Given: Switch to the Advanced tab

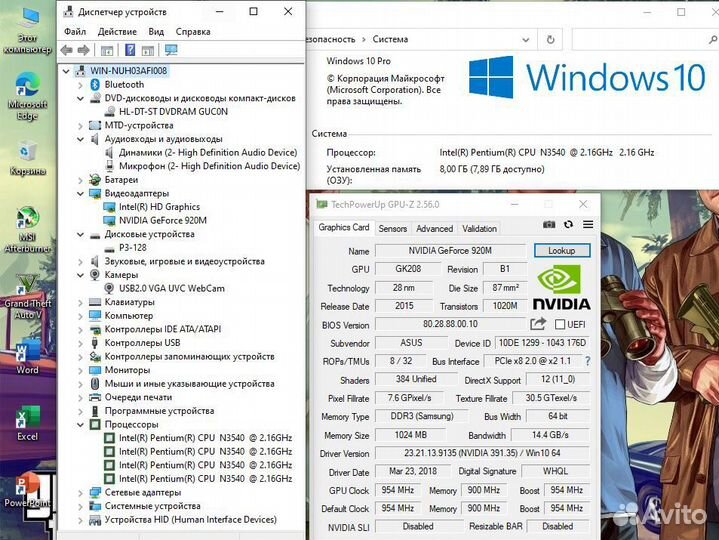Looking at the screenshot, I should click(x=434, y=228).
